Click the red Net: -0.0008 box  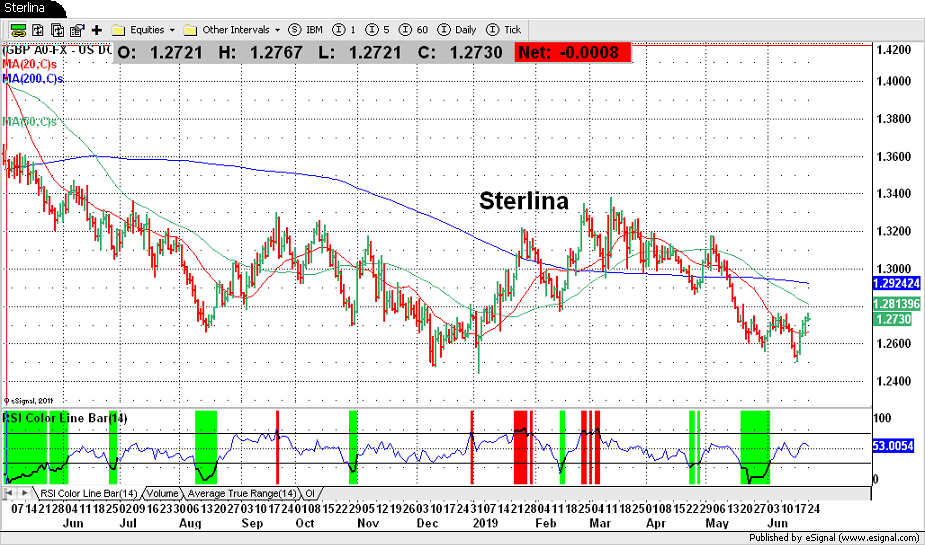coord(573,52)
